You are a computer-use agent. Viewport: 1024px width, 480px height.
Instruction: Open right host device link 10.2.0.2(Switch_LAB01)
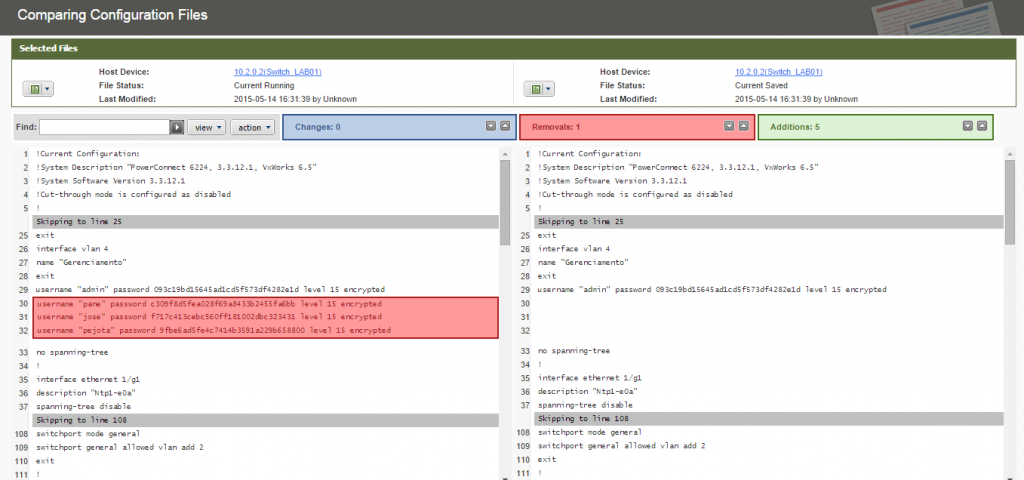pos(778,72)
